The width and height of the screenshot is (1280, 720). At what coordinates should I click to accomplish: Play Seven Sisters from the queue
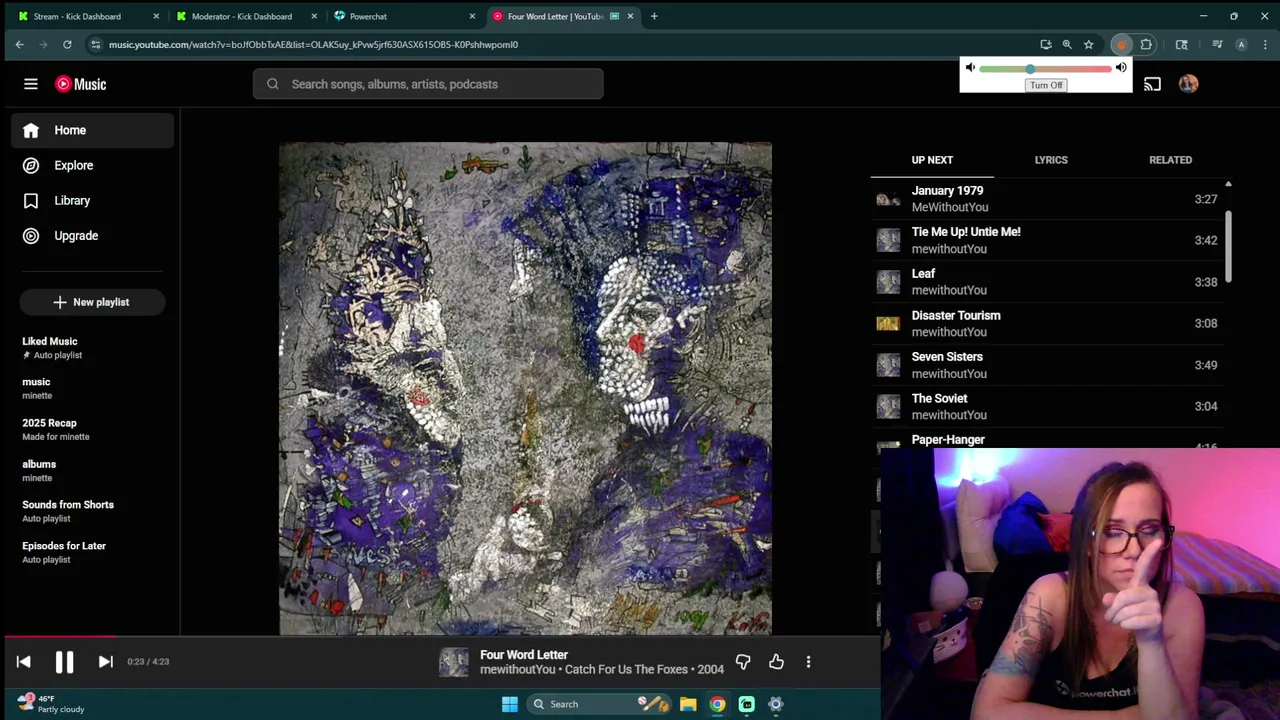[1047, 365]
